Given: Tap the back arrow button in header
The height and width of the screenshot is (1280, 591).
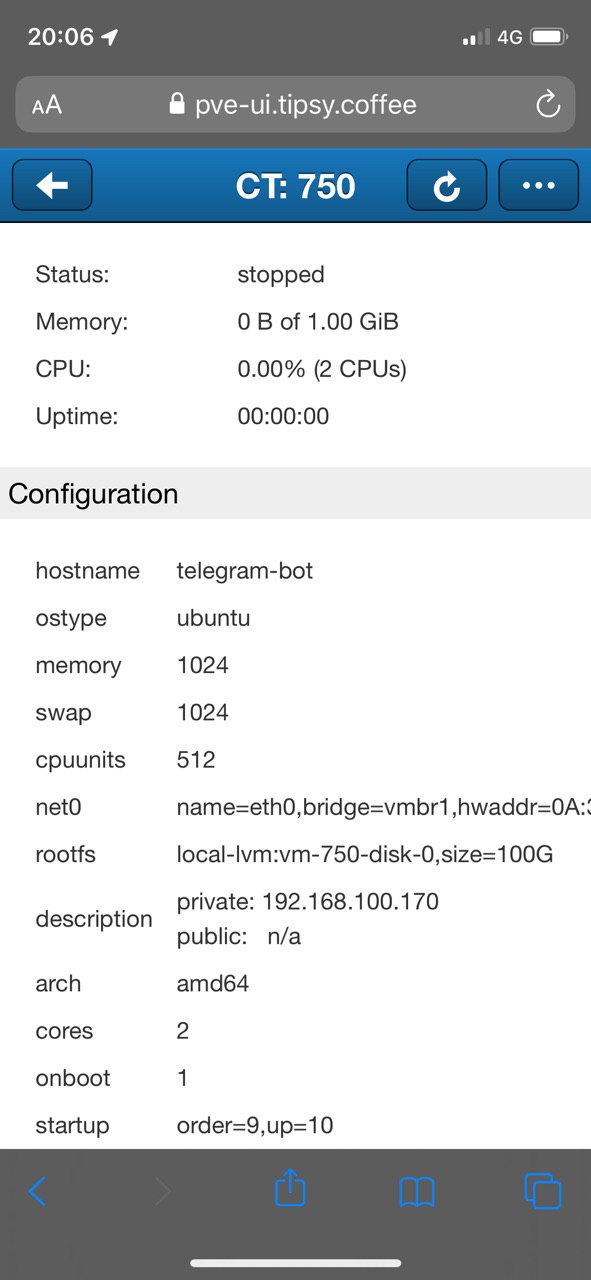Looking at the screenshot, I should (52, 185).
